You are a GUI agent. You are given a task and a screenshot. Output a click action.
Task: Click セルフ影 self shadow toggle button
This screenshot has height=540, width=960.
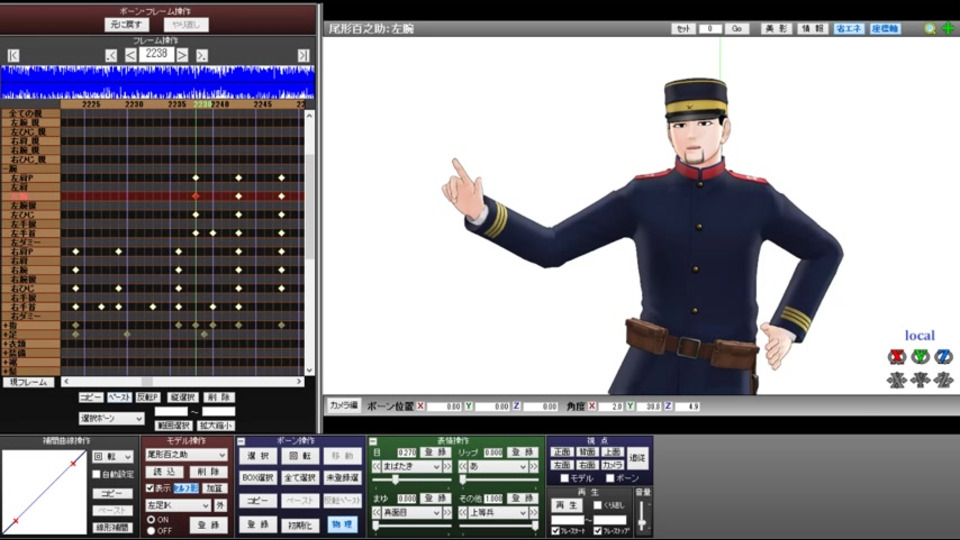pos(186,488)
